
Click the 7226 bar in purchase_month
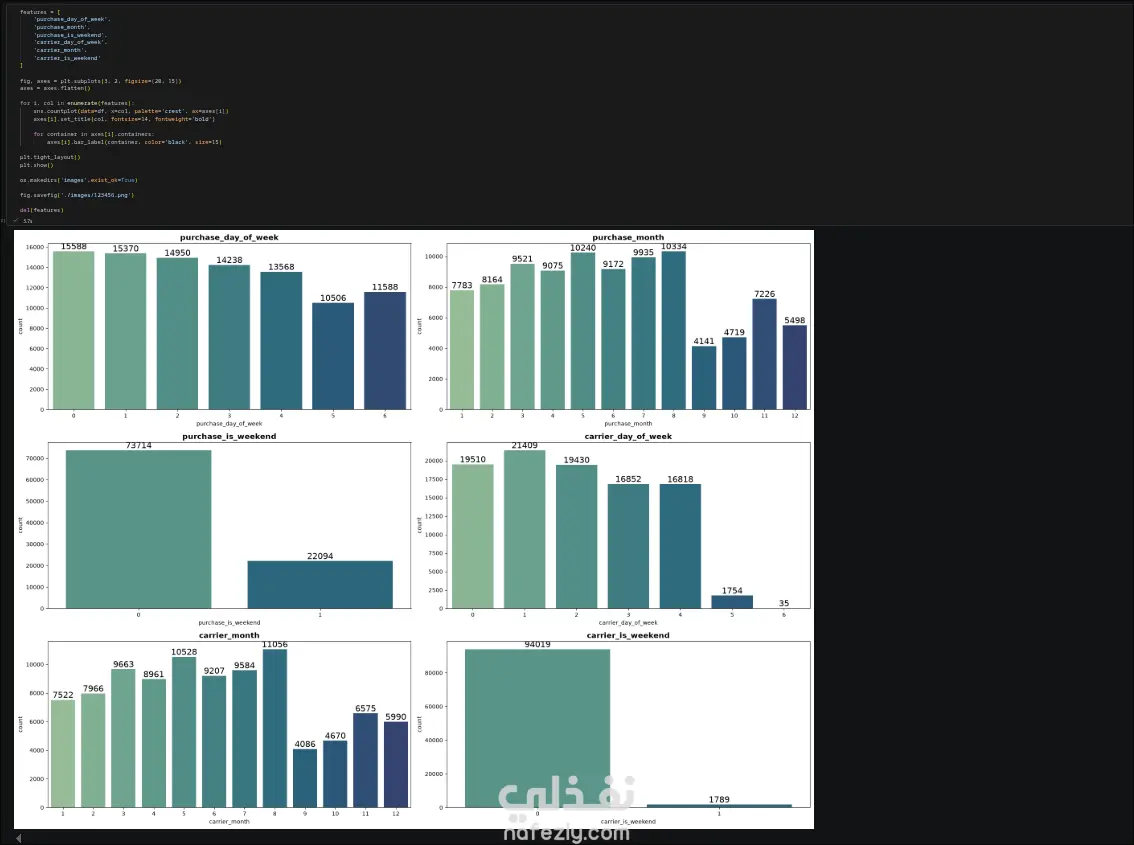(764, 354)
